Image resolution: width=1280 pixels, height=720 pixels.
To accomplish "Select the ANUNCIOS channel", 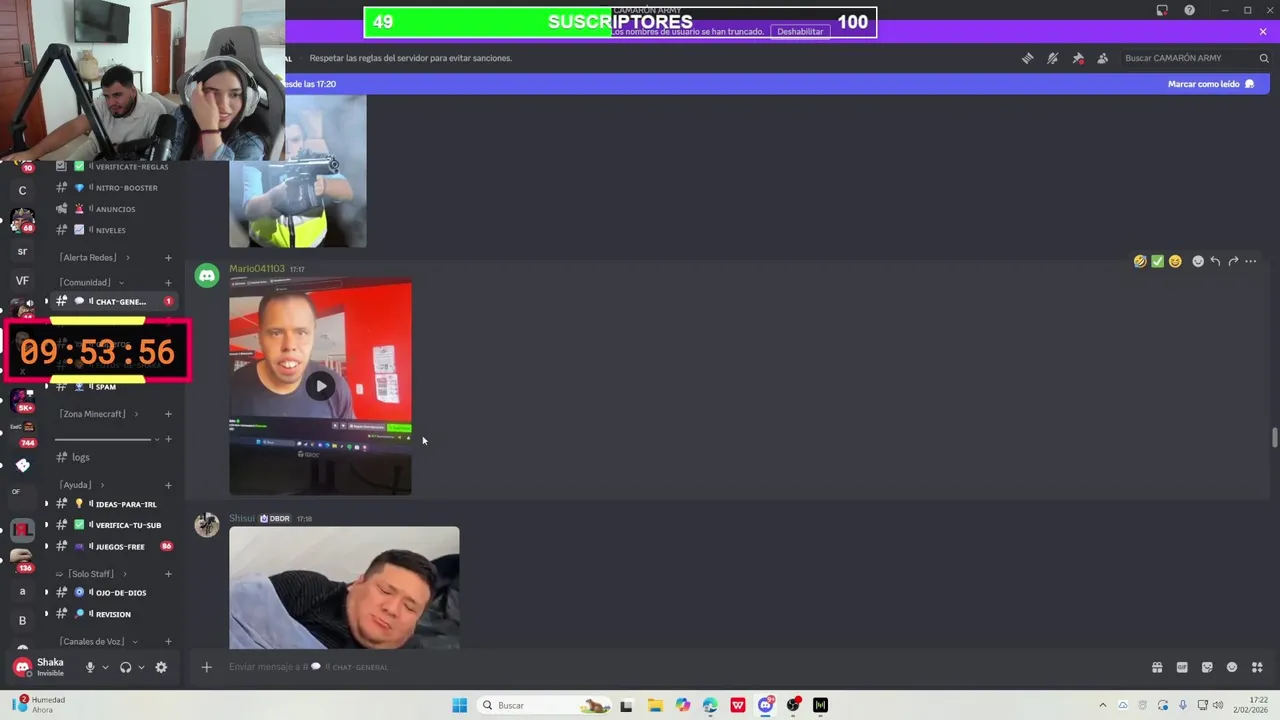I will (113, 209).
